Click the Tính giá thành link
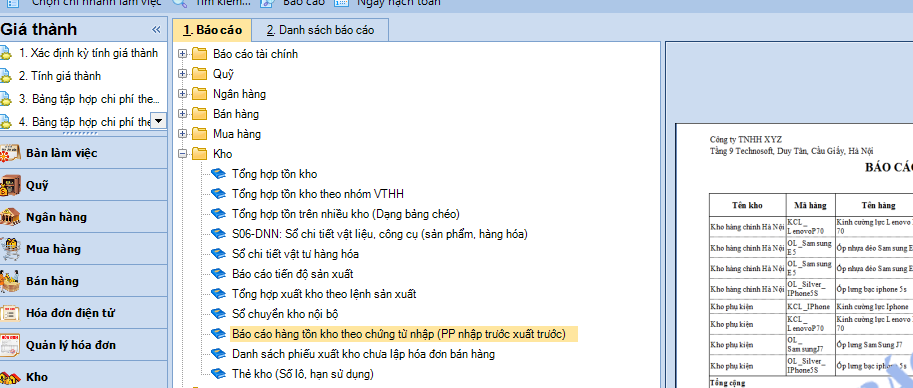 click(x=60, y=76)
